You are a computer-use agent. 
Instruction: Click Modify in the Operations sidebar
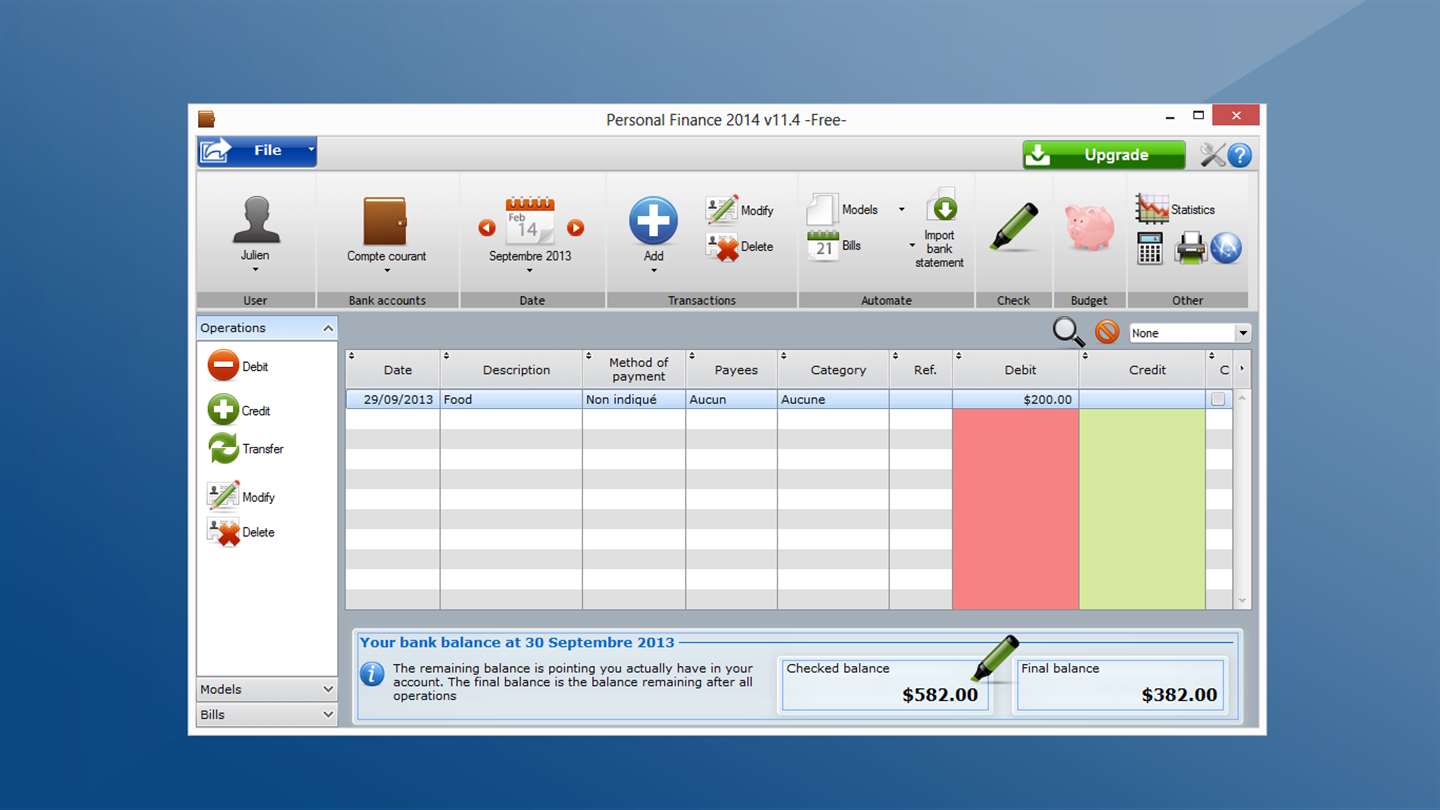click(241, 497)
